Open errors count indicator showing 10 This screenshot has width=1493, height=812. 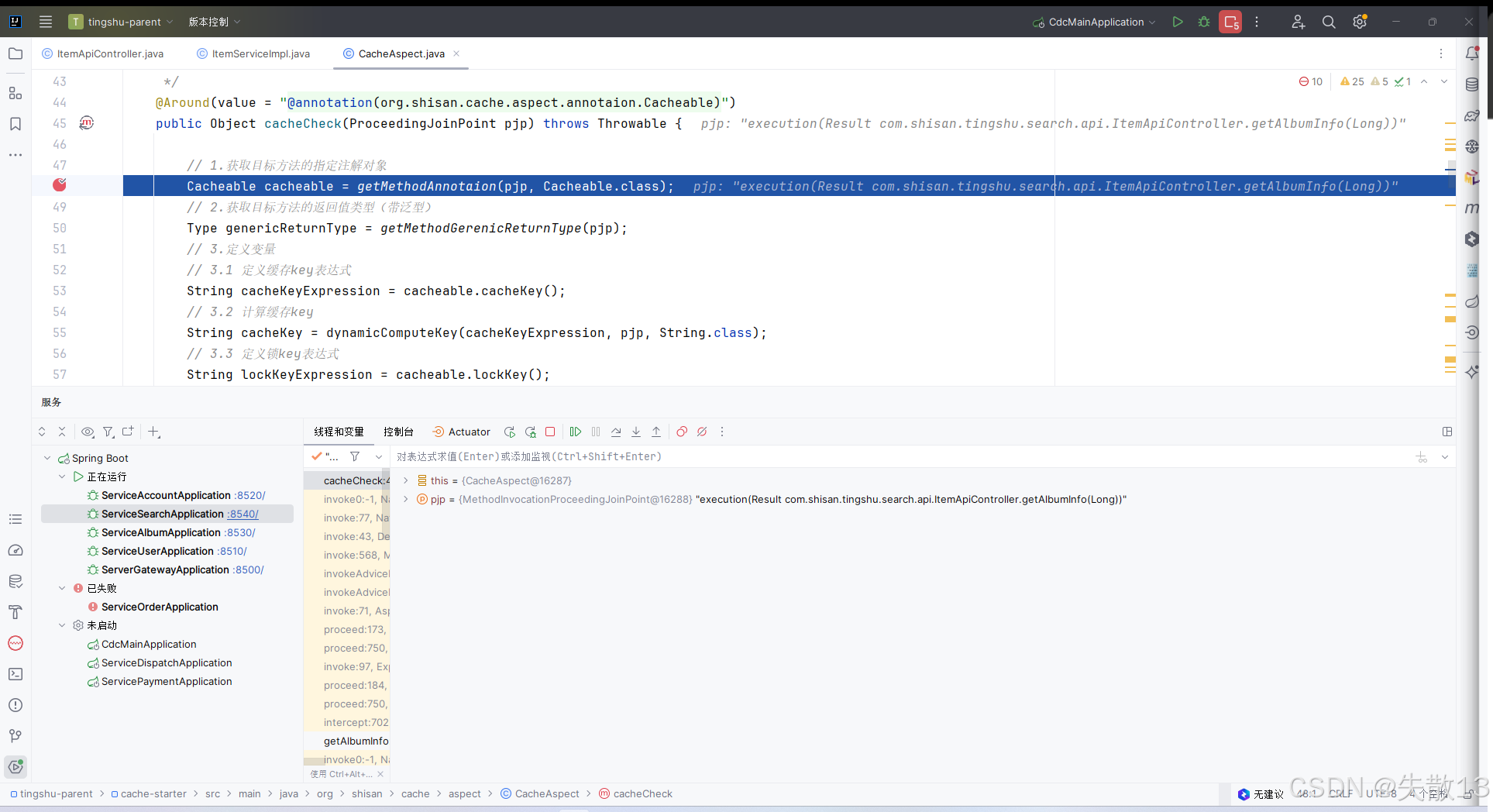pos(1311,81)
